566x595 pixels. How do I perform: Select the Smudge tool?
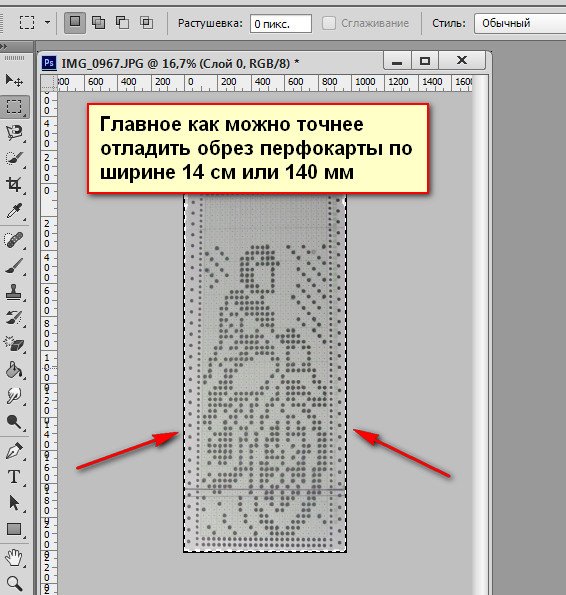click(x=14, y=396)
